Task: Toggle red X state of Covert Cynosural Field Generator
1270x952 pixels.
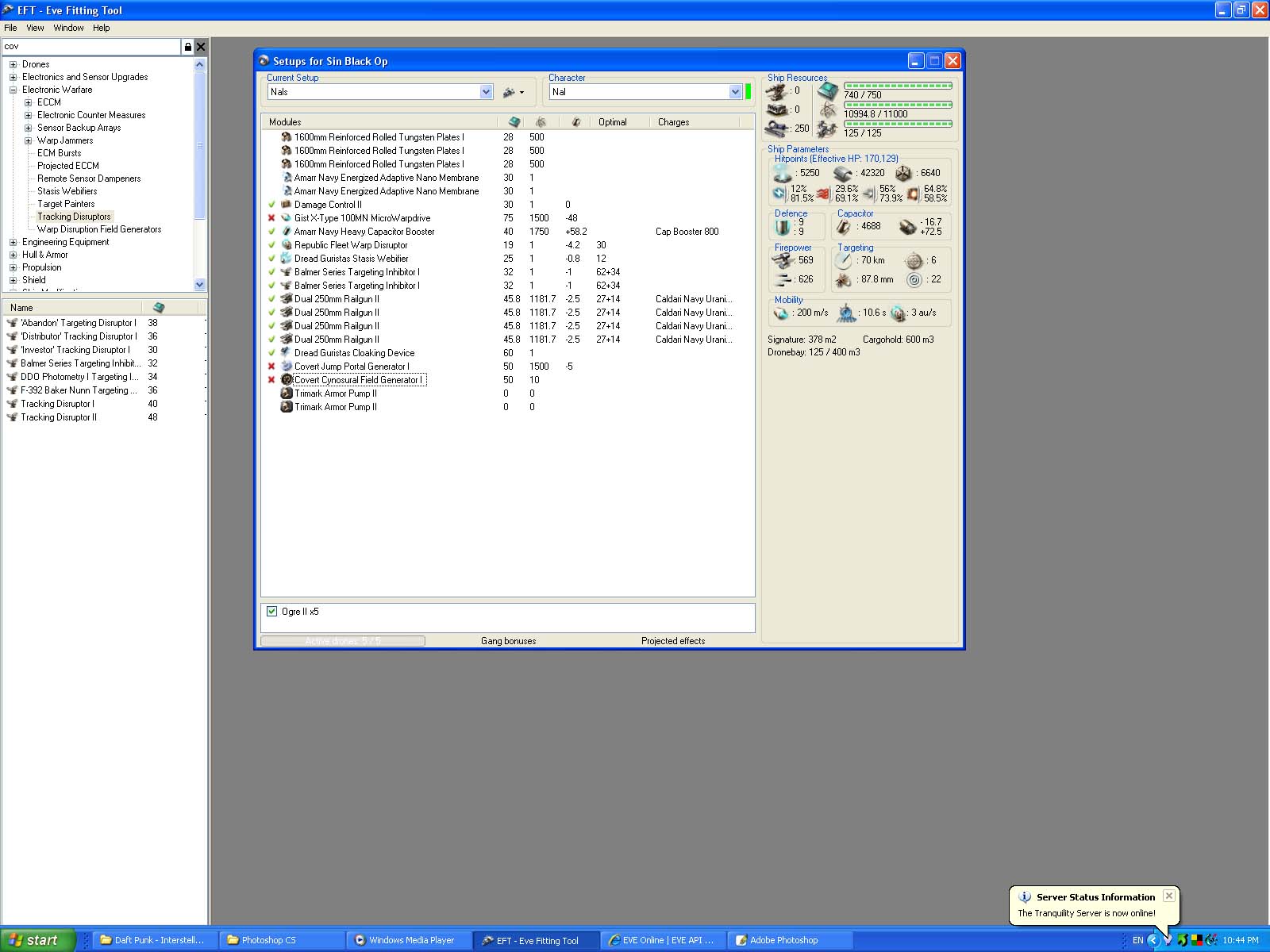Action: pyautogui.click(x=271, y=380)
